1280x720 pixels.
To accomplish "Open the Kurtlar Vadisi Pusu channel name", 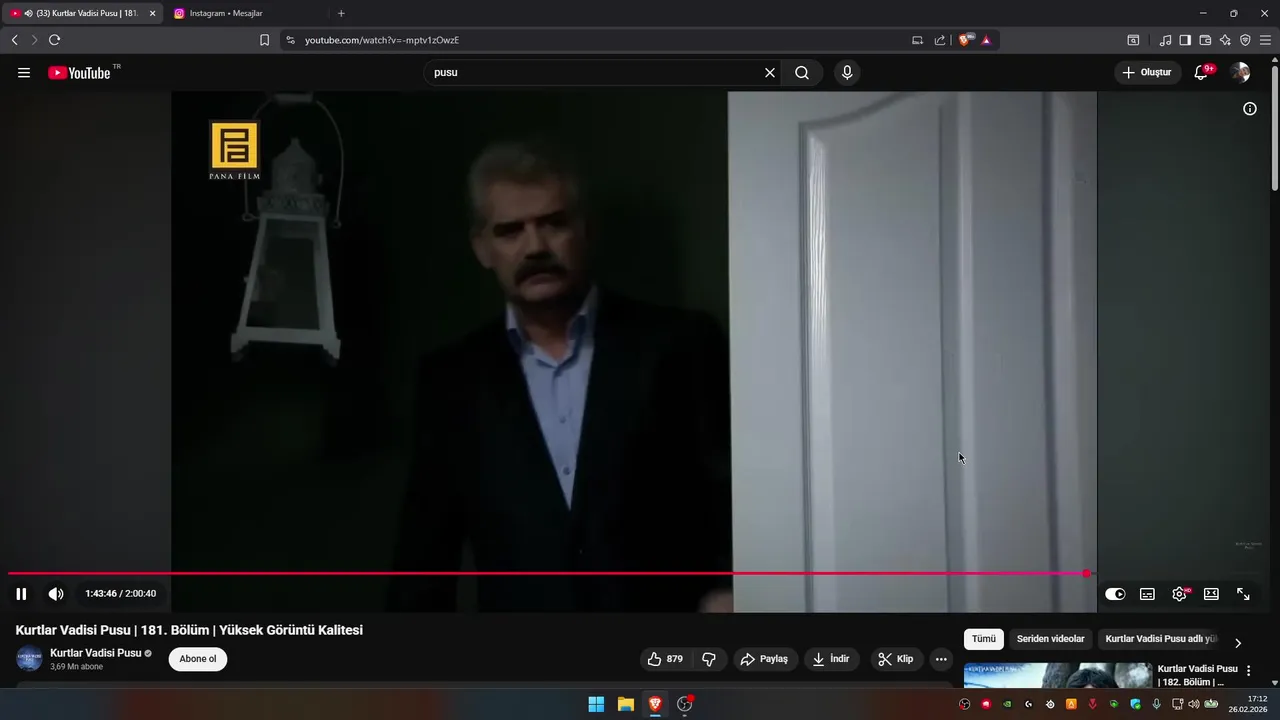I will click(x=96, y=653).
